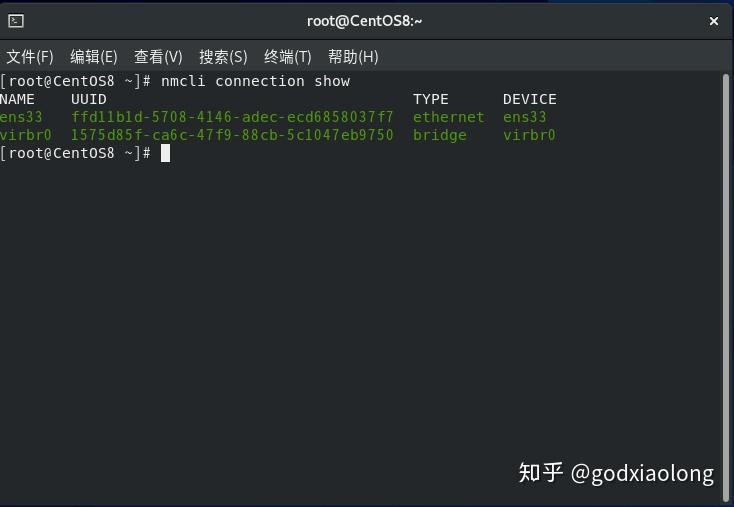Open the 编辑(E) menu
Viewport: 734px width, 507px height.
(x=94, y=57)
